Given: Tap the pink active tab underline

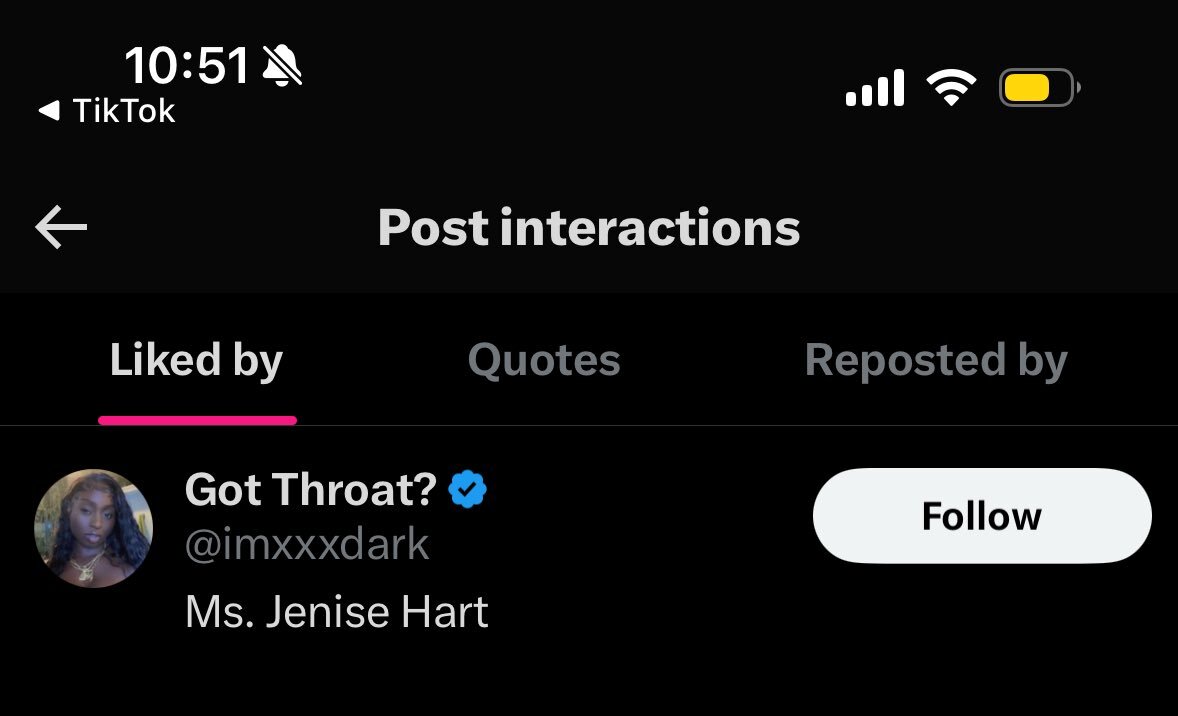Looking at the screenshot, I should click(198, 421).
